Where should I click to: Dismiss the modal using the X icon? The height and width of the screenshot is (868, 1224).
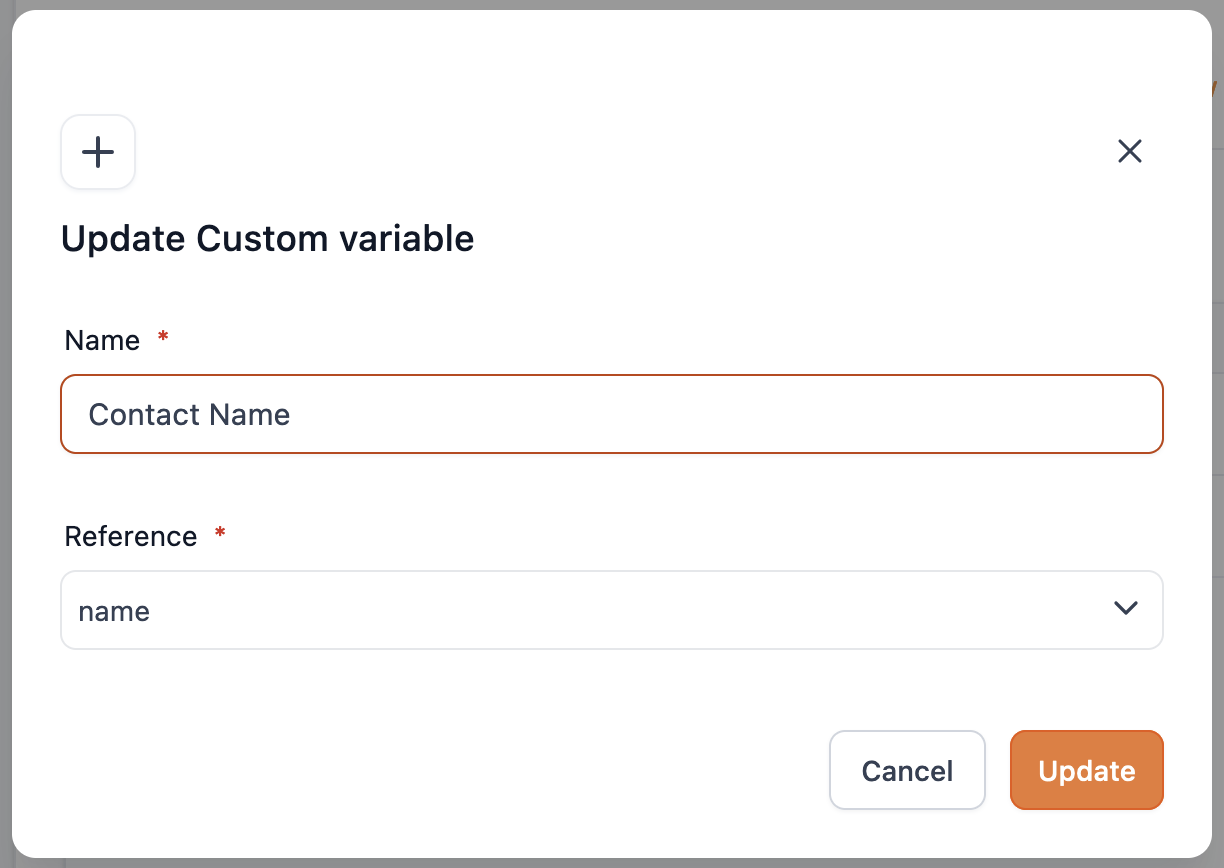1129,151
